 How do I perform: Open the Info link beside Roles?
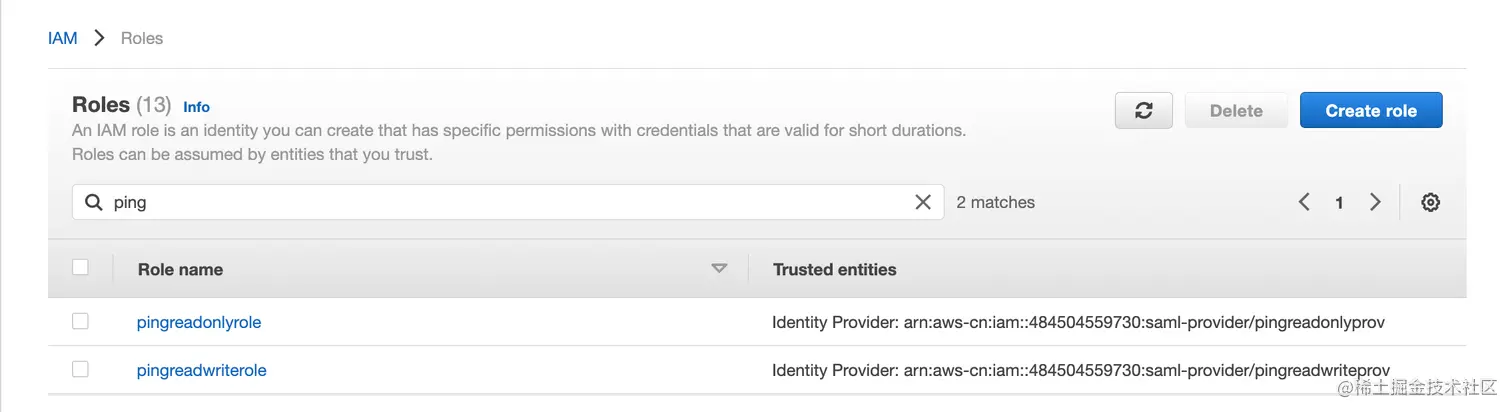point(196,107)
